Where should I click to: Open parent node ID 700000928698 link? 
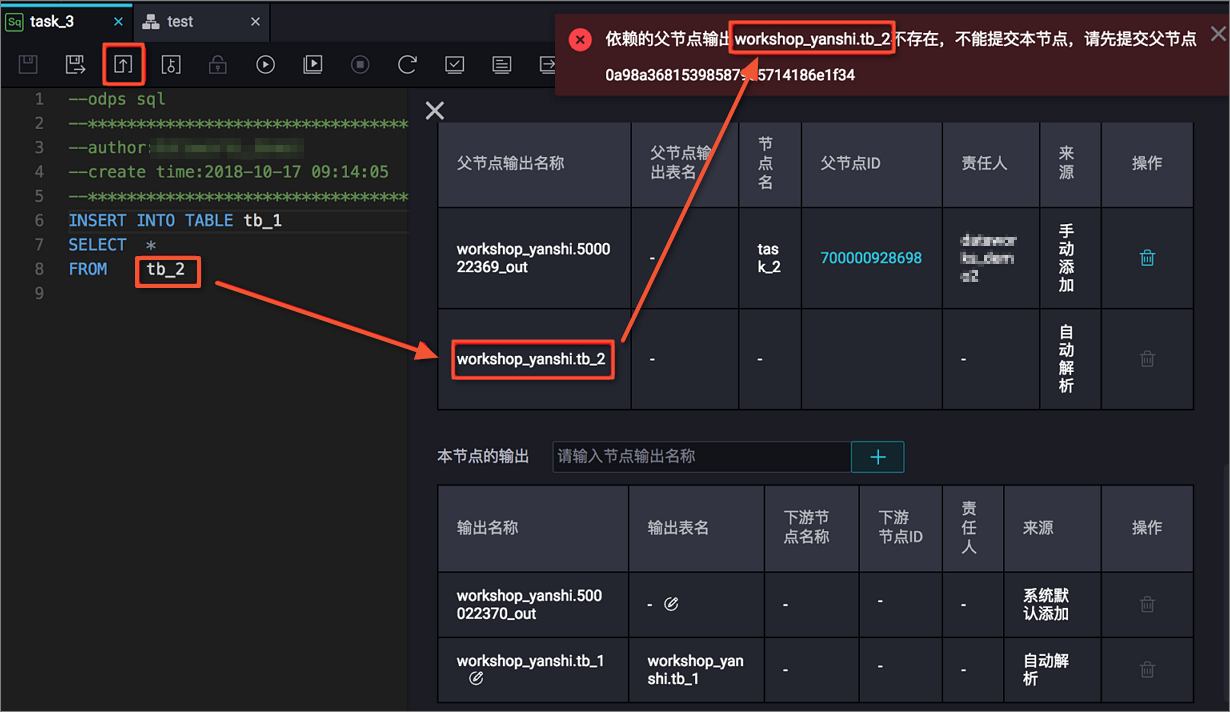871,258
